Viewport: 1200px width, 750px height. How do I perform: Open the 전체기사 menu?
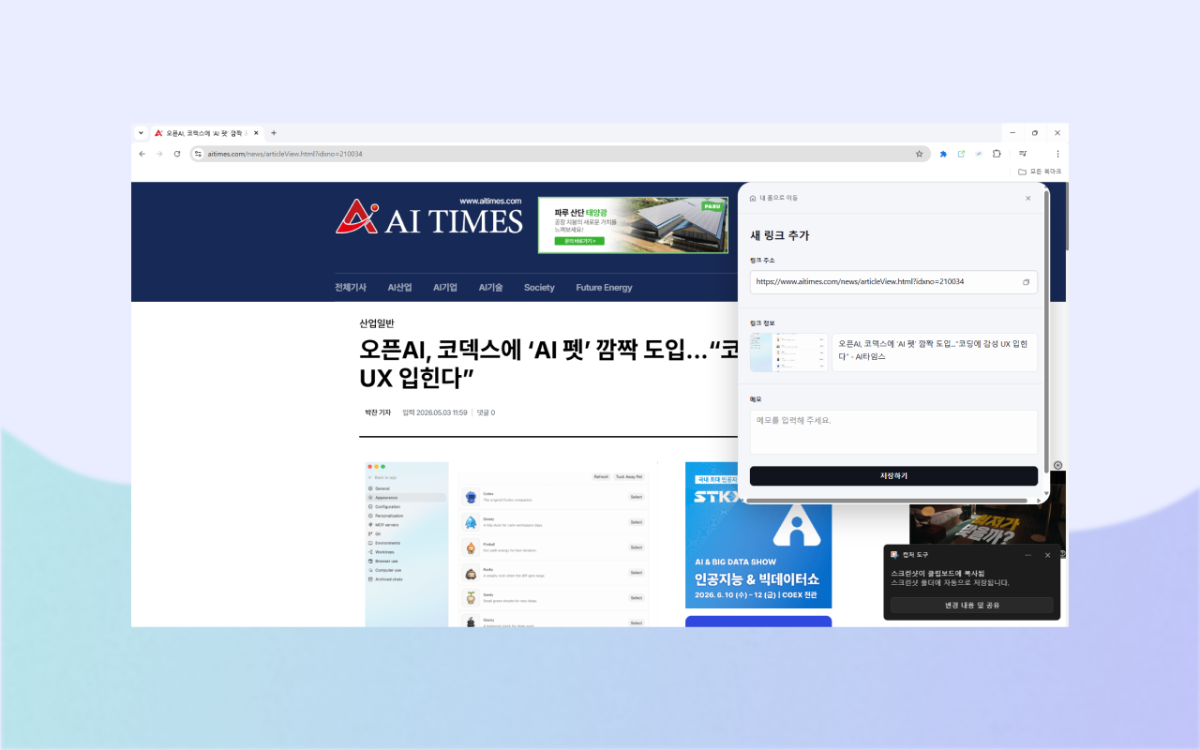[x=350, y=287]
